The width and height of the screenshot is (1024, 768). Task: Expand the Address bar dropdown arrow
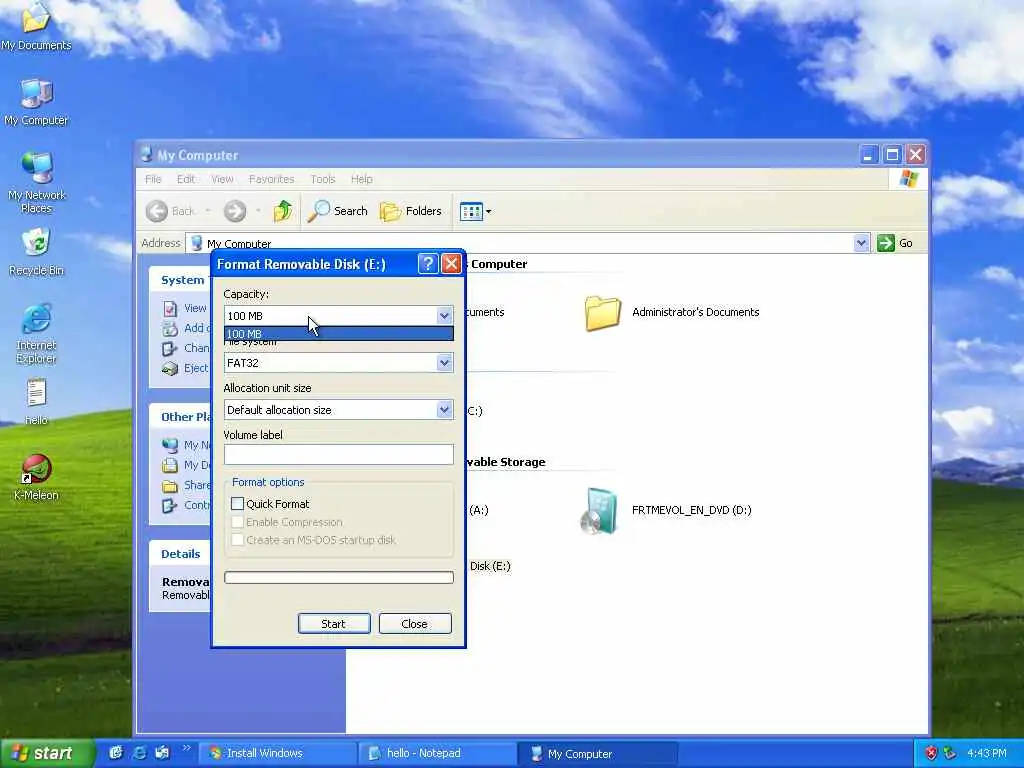pos(861,243)
